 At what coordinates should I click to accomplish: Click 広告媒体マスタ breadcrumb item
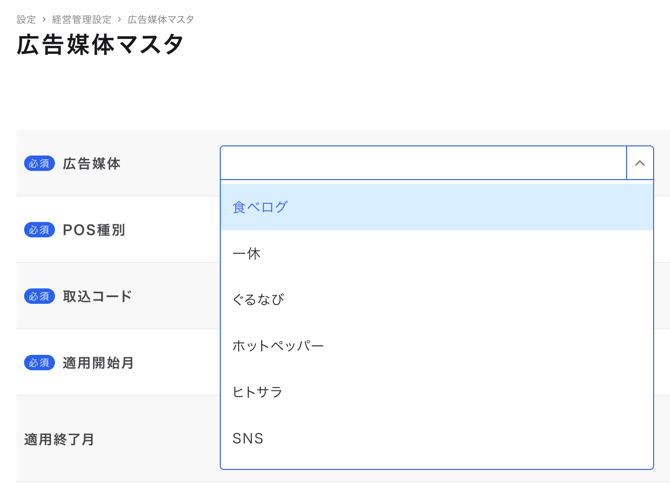click(161, 20)
